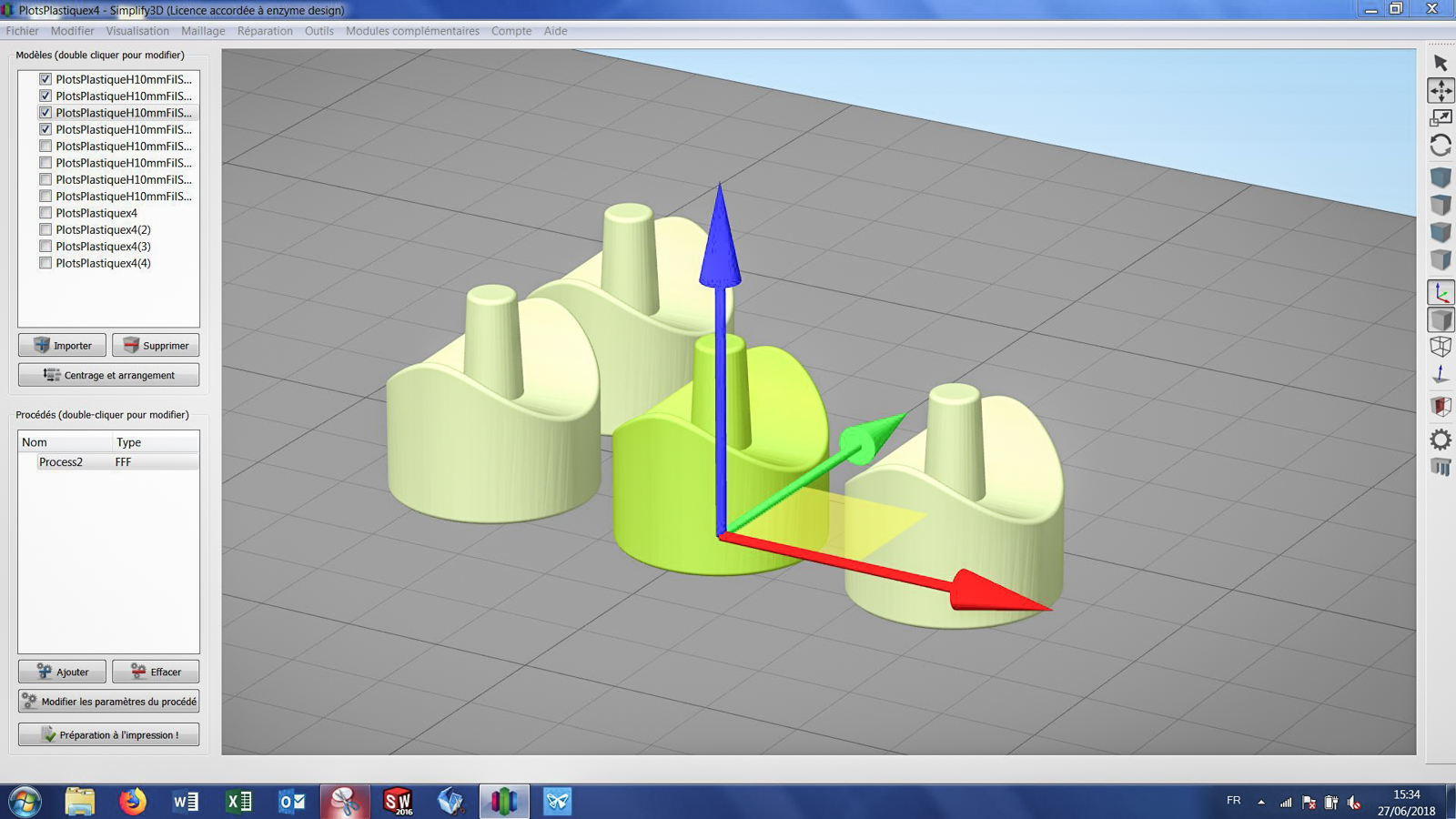1456x819 pixels.
Task: Click the Nom column header
Action: [x=66, y=442]
